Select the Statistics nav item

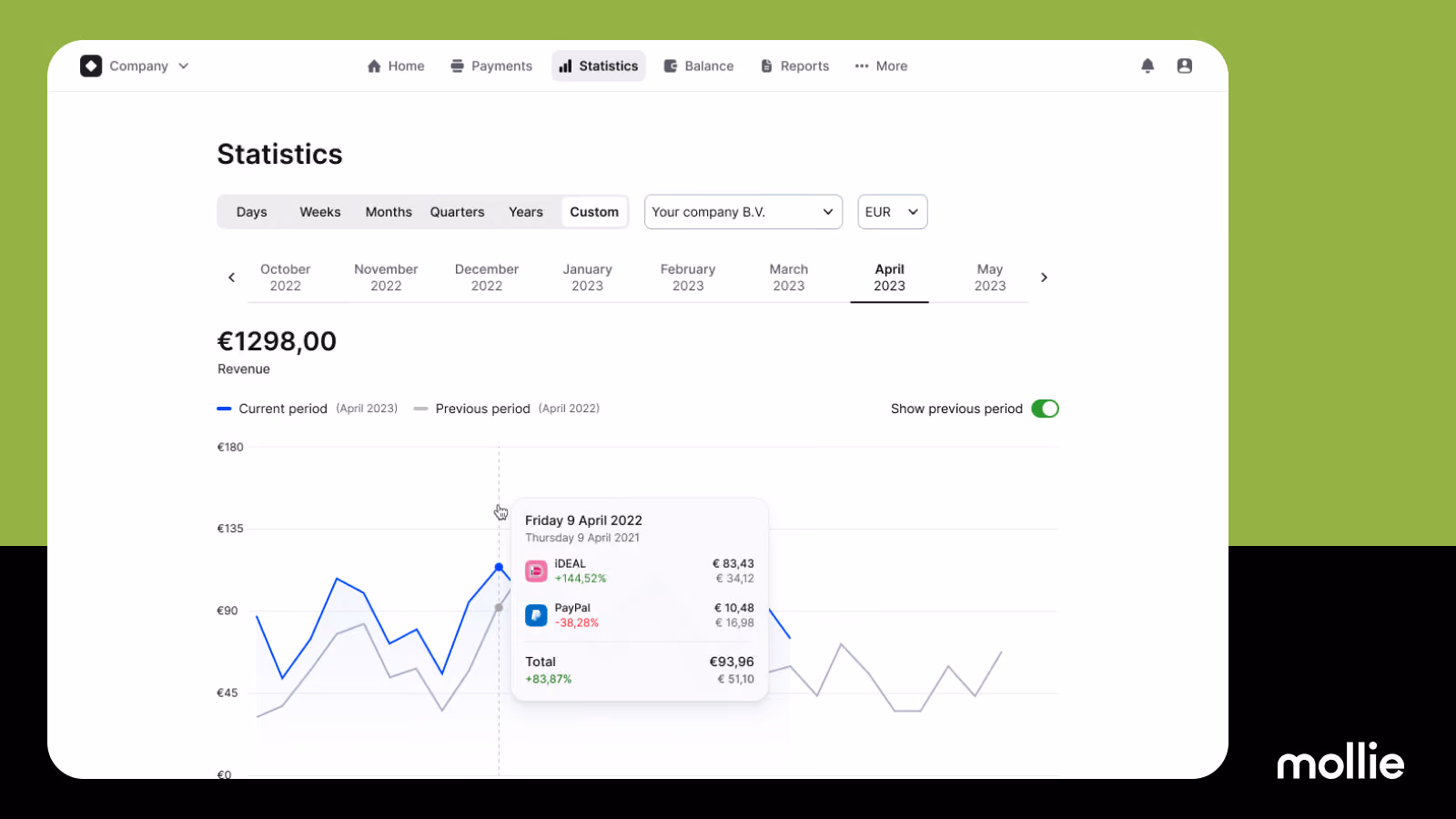pos(599,66)
